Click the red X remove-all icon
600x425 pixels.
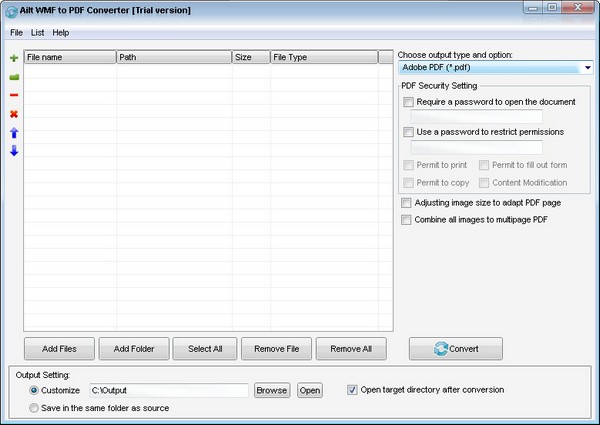[14, 114]
